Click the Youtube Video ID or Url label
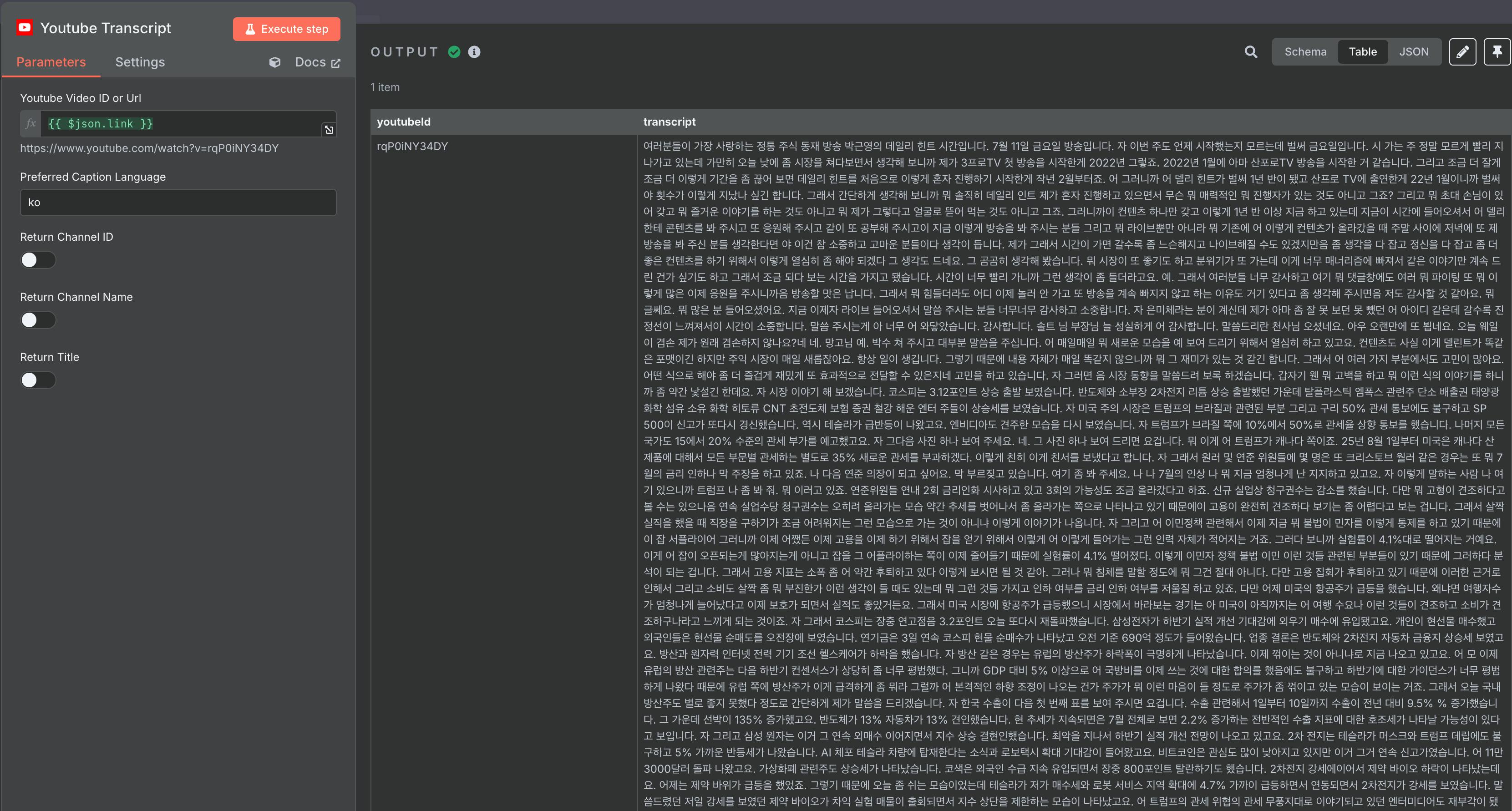This screenshot has height=811, width=1512. [x=81, y=98]
